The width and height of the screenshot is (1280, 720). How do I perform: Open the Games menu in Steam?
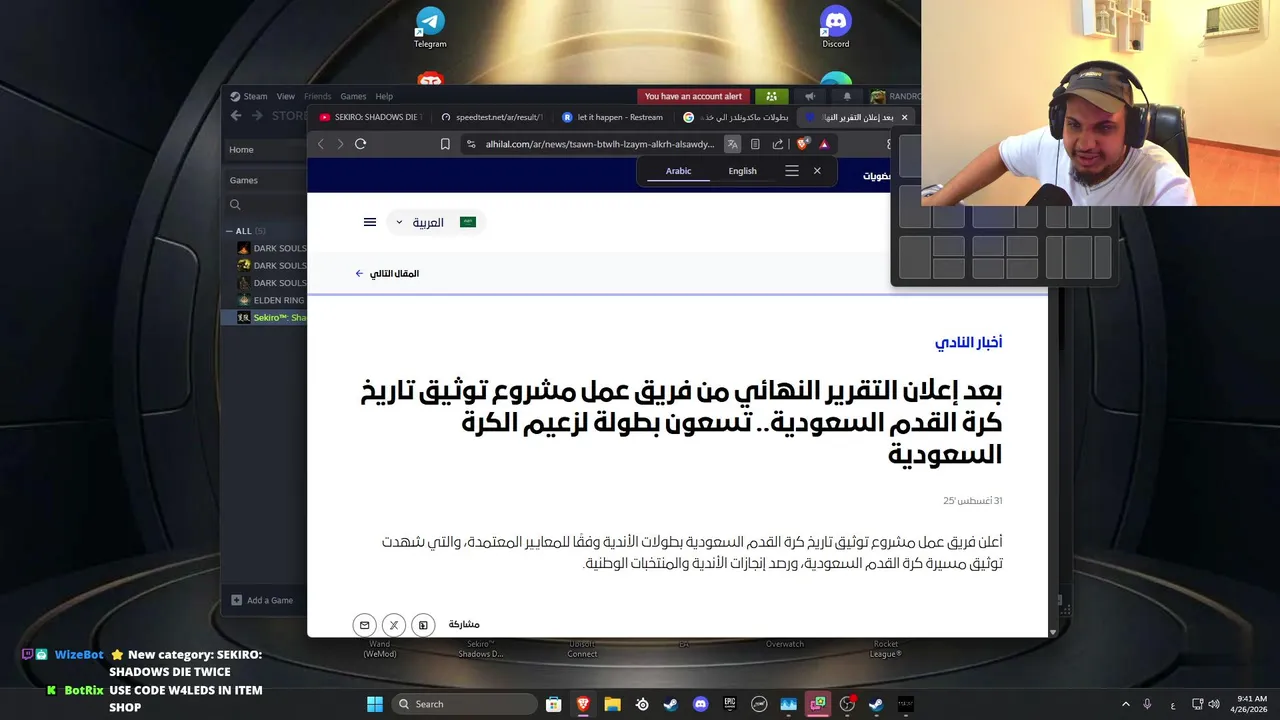(353, 96)
